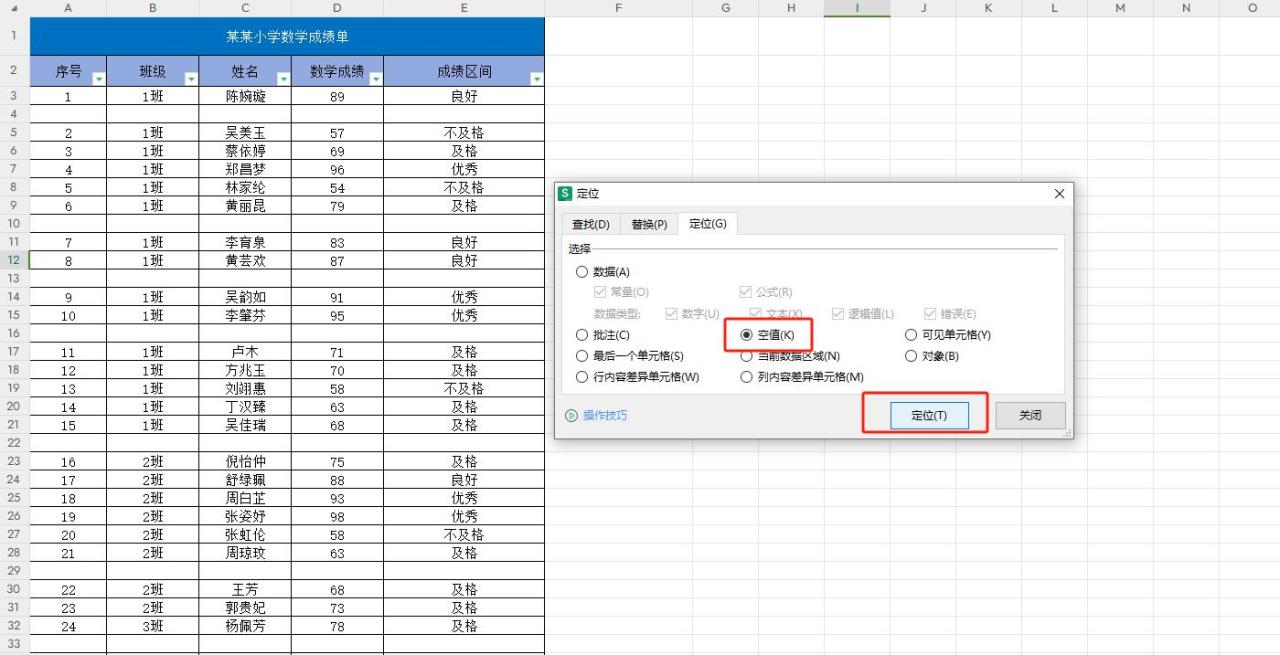Select column F header

pos(619,8)
